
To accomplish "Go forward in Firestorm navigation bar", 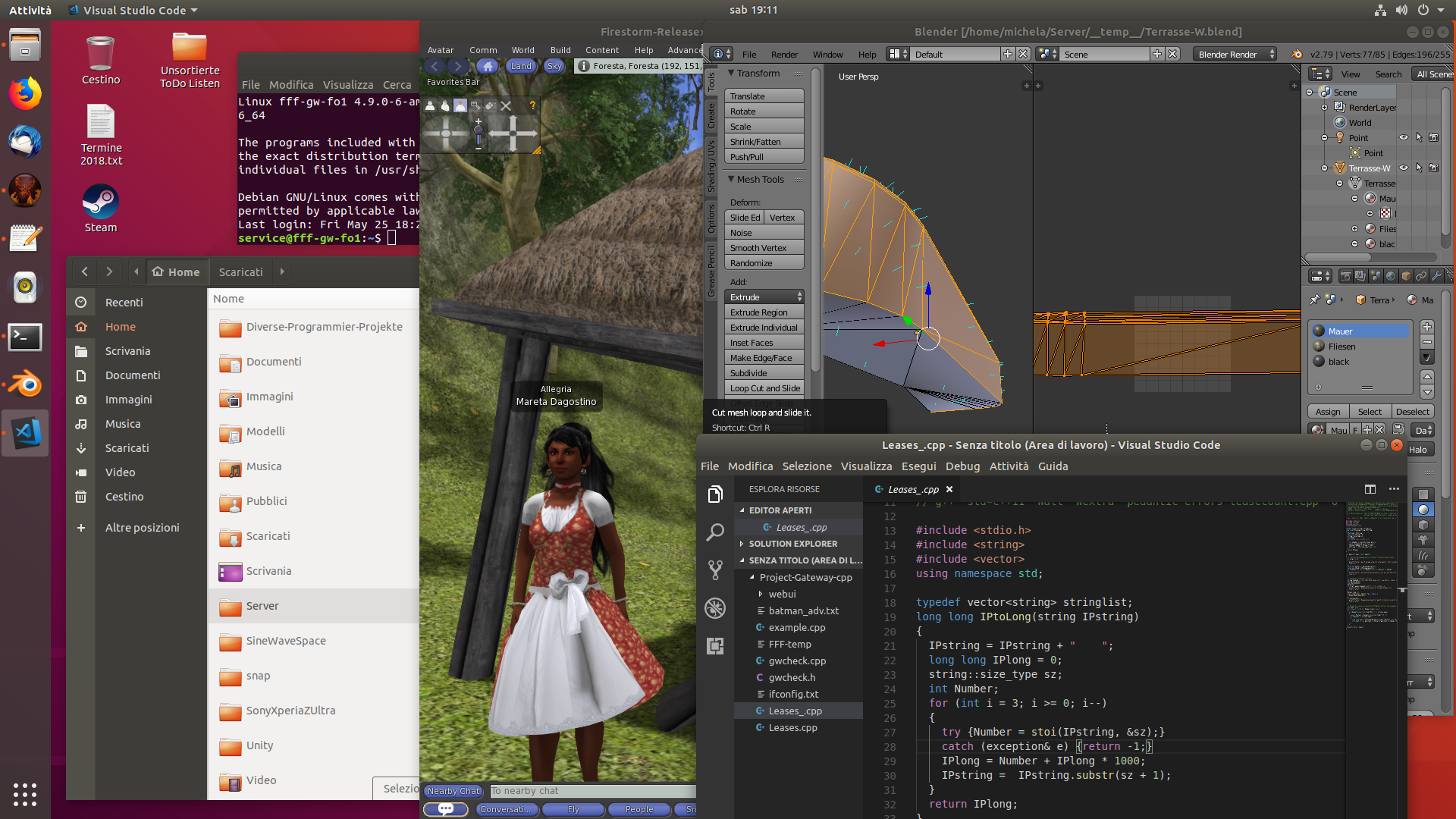I will point(457,66).
